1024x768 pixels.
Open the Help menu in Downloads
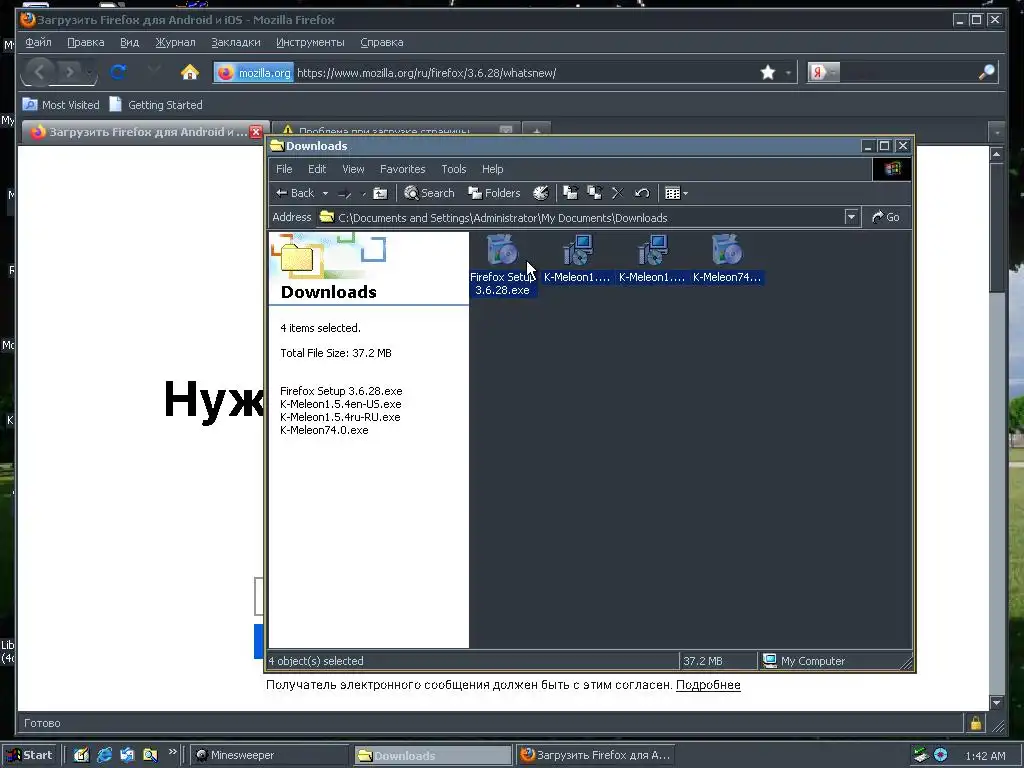pos(492,169)
